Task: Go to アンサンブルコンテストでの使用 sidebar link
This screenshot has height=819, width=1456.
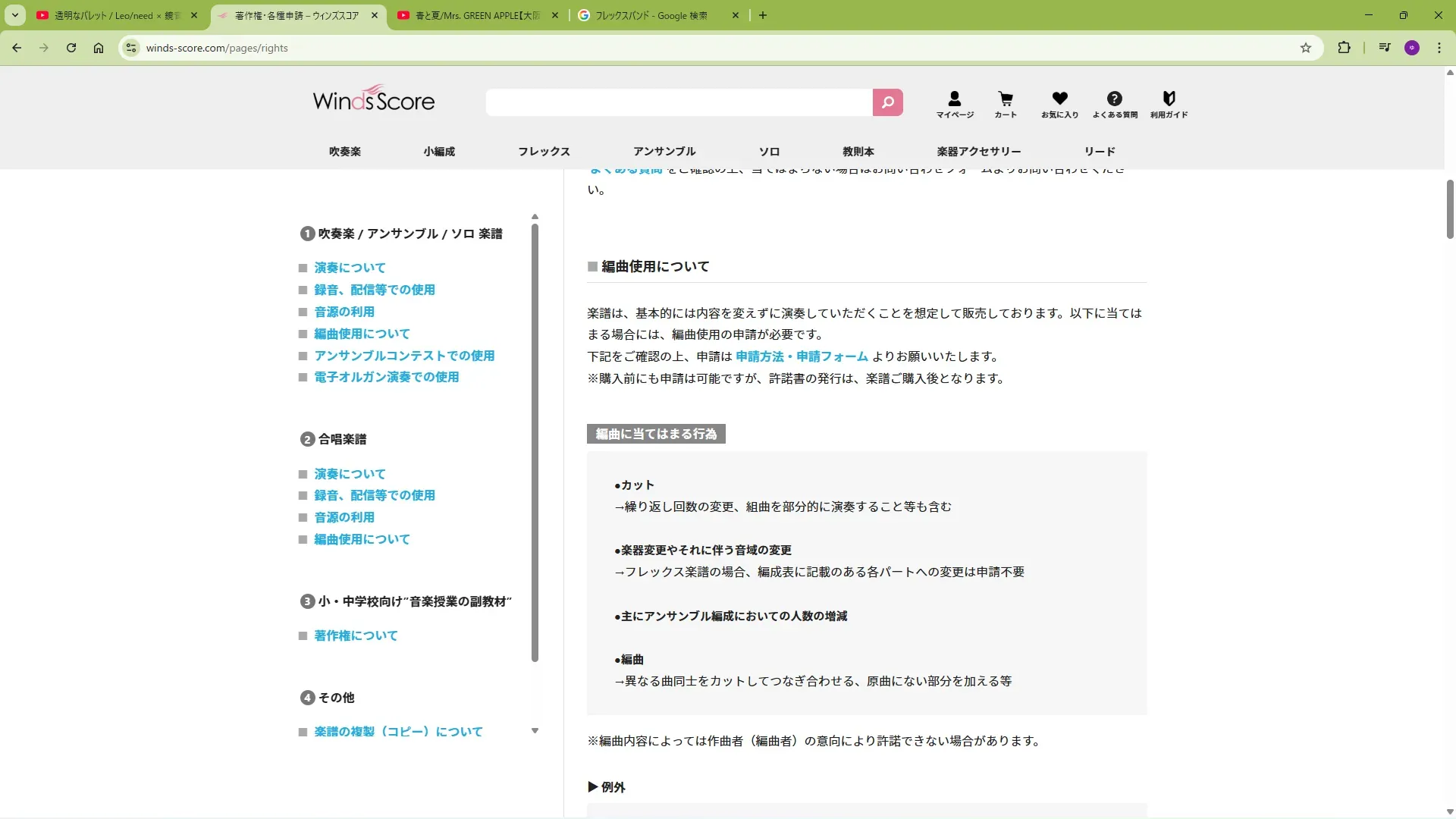Action: tap(404, 356)
